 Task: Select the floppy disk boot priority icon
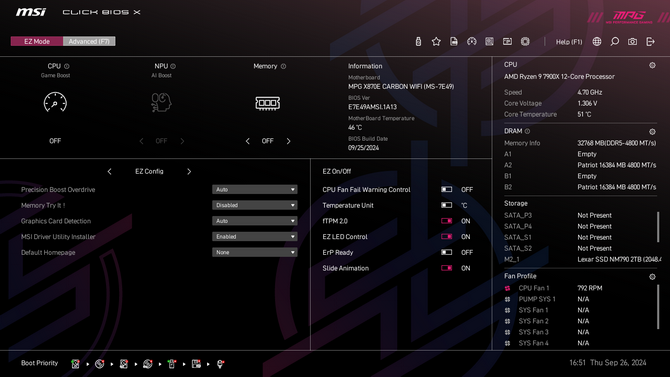pyautogui.click(x=196, y=364)
